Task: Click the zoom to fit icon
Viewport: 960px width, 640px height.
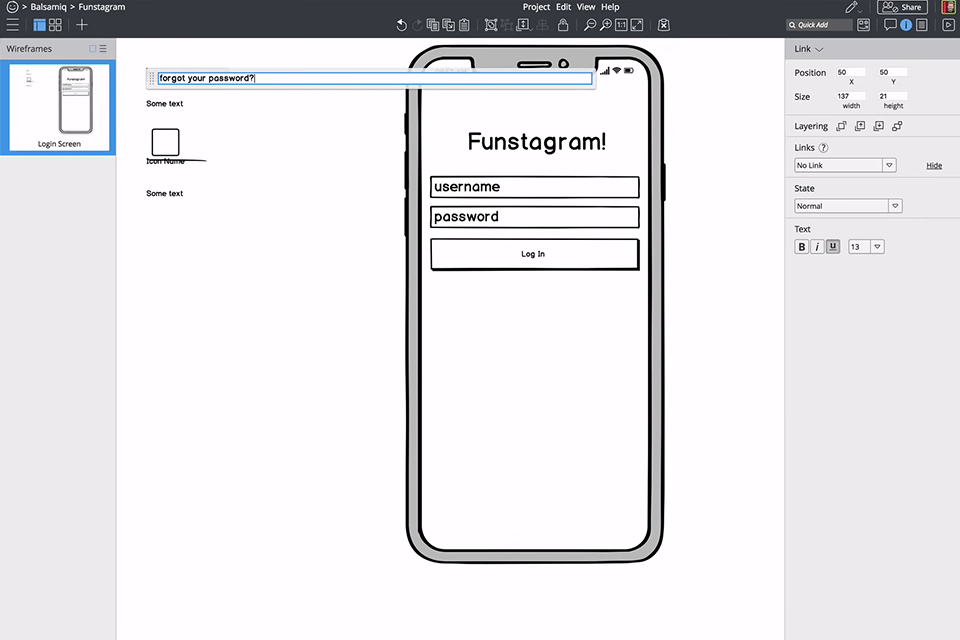Action: click(637, 25)
